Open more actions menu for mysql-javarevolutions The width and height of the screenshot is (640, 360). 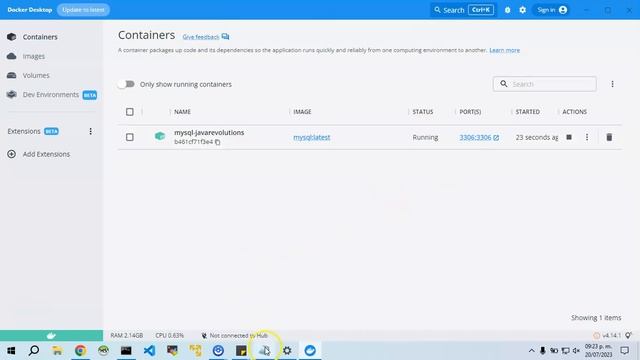pos(587,137)
